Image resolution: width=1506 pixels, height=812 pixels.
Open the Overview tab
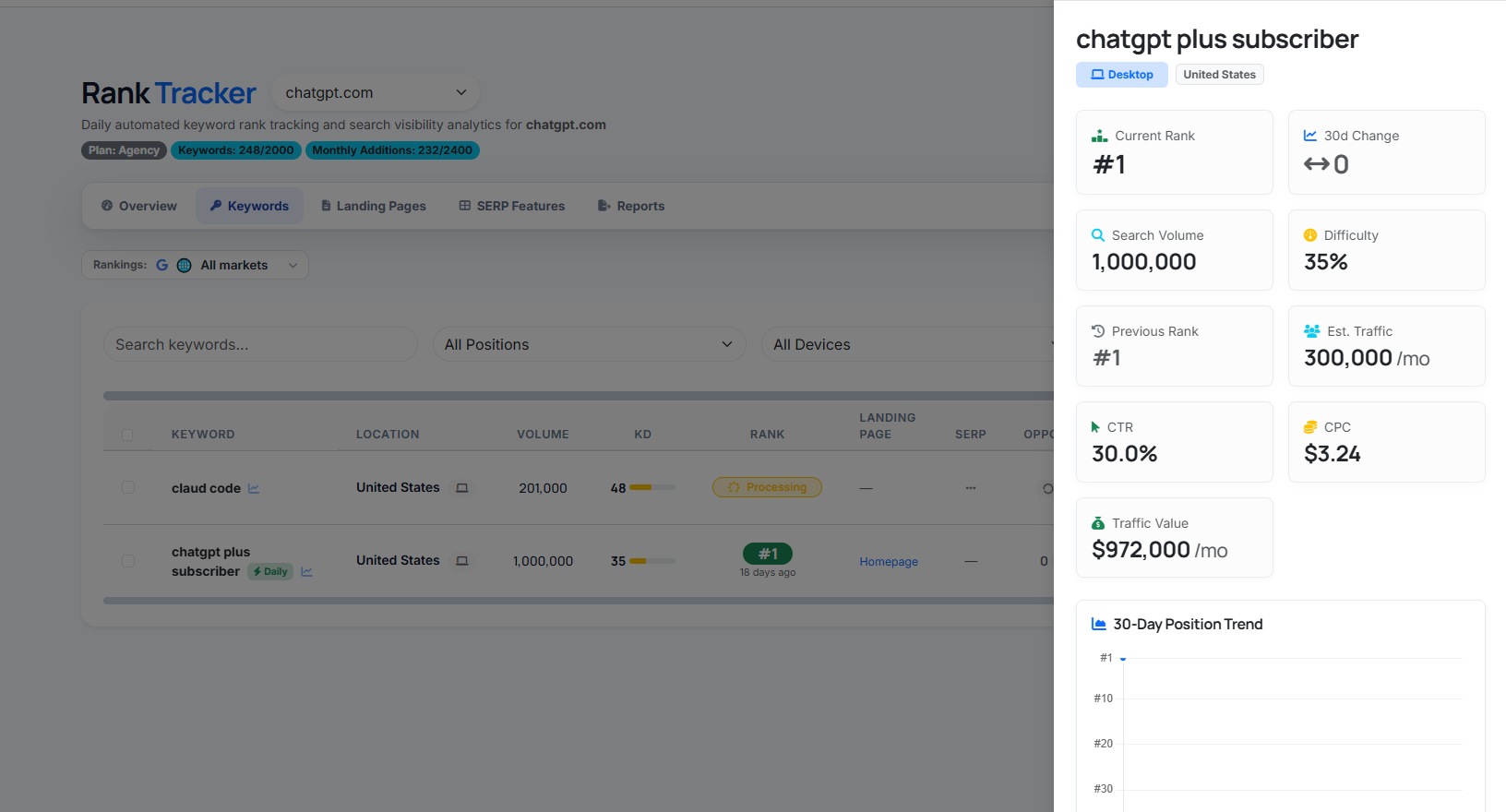(139, 206)
